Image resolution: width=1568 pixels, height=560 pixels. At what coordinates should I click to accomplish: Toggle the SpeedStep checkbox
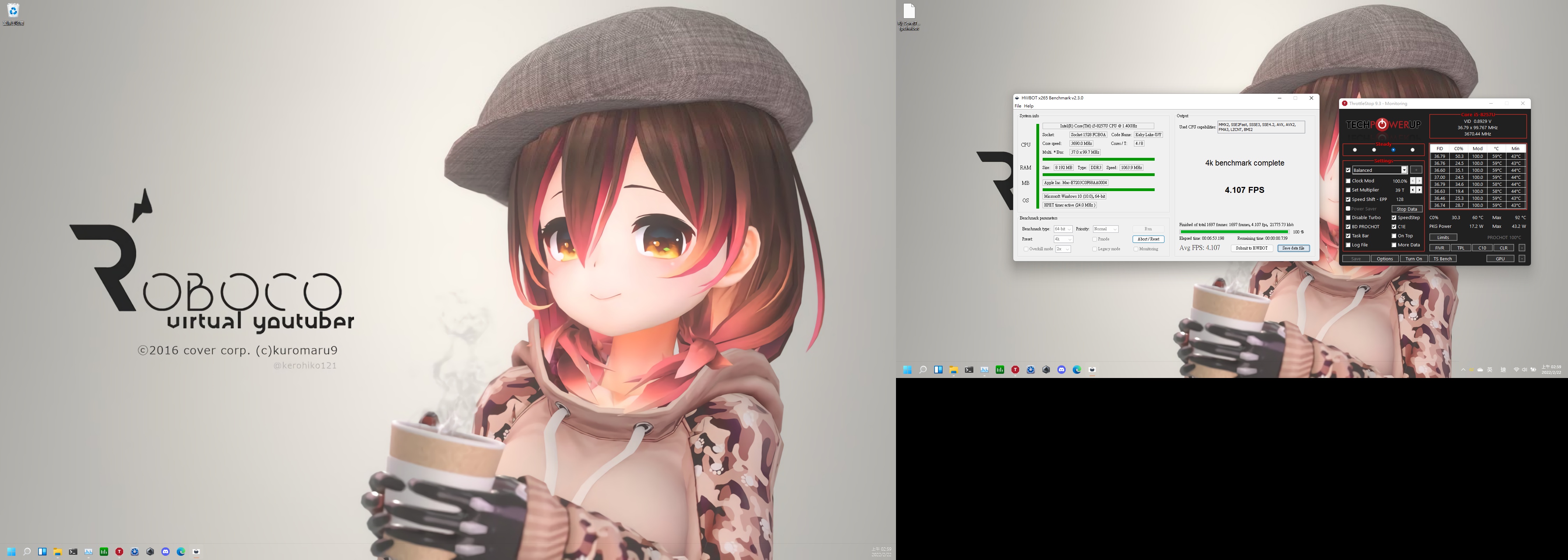click(1394, 217)
